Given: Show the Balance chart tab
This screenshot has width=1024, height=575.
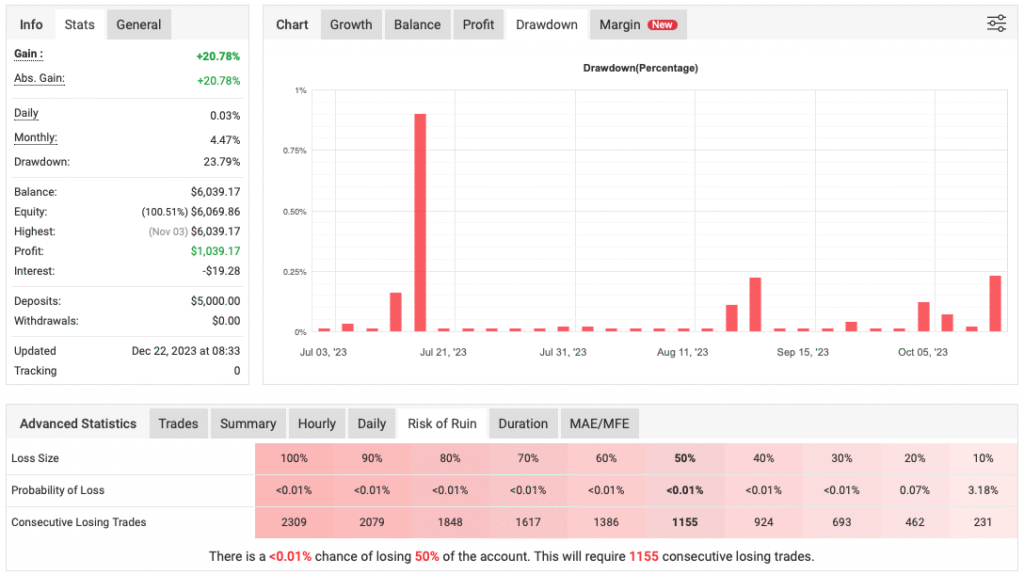Looking at the screenshot, I should coord(417,25).
